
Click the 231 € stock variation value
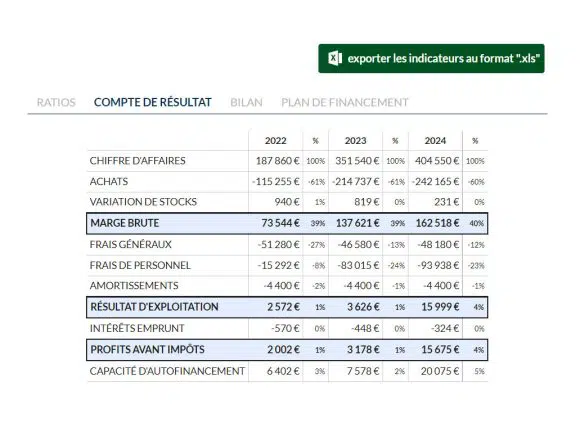point(447,202)
